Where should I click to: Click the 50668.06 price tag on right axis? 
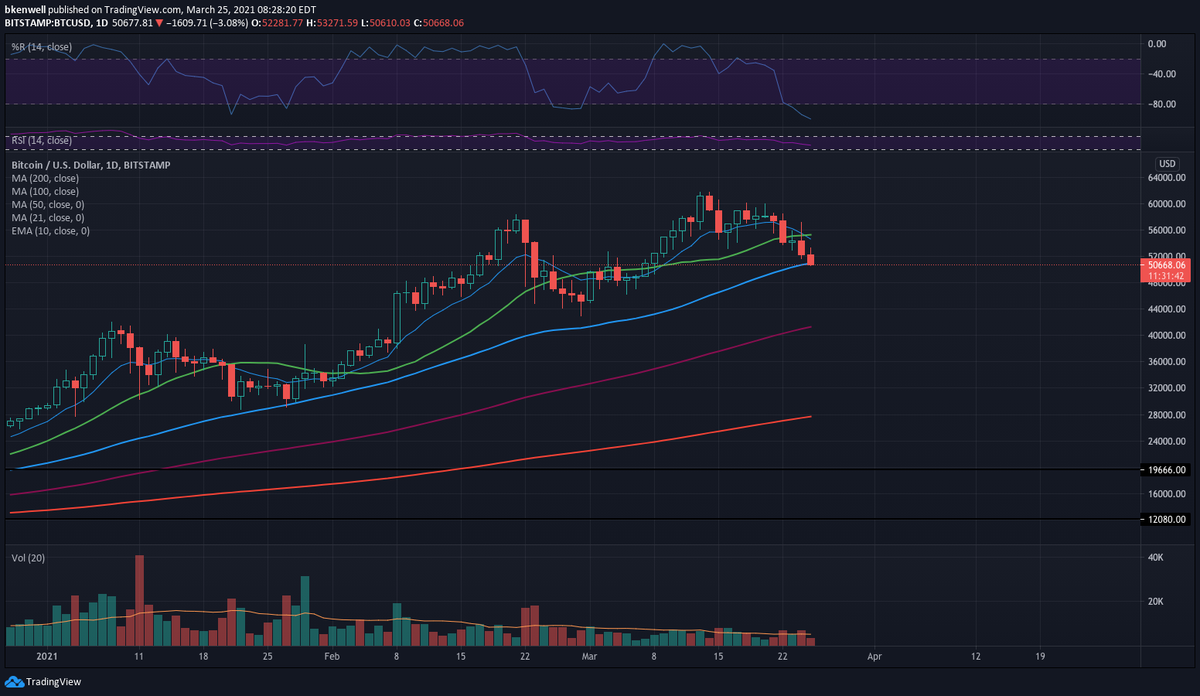(1165, 265)
